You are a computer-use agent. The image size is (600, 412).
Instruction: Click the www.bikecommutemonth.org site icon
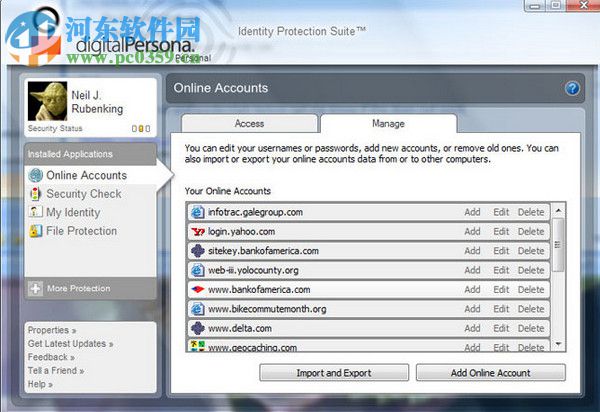click(197, 309)
